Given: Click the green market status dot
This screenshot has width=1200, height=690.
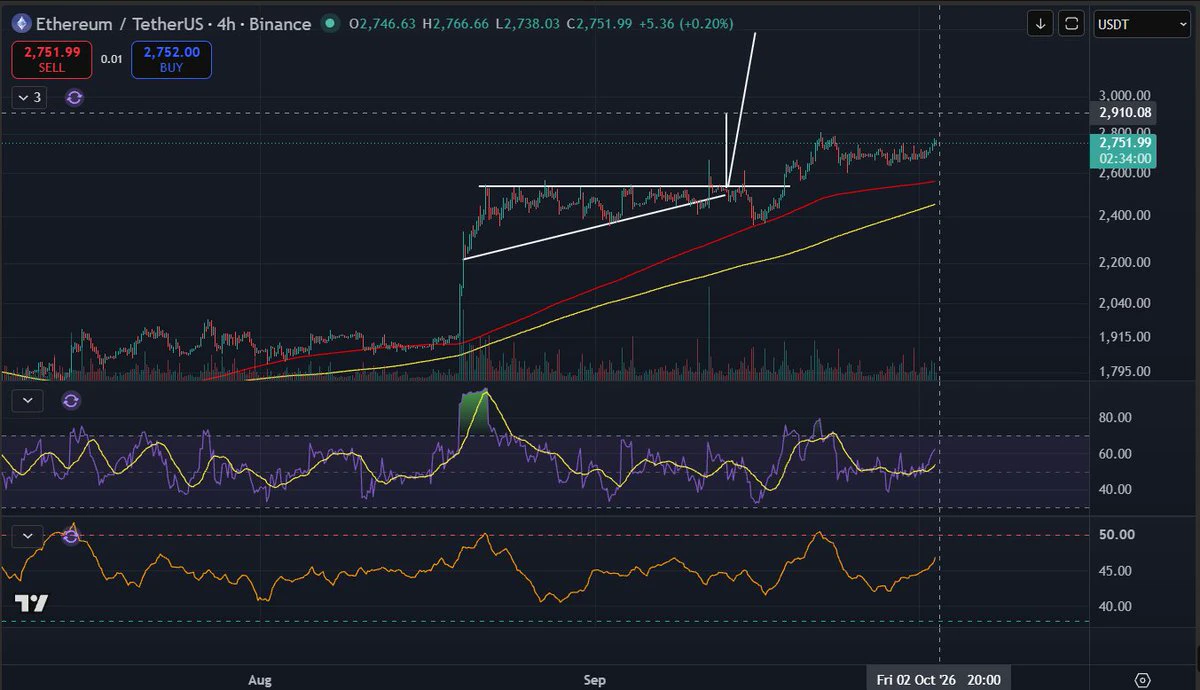Looking at the screenshot, I should click(x=327, y=24).
